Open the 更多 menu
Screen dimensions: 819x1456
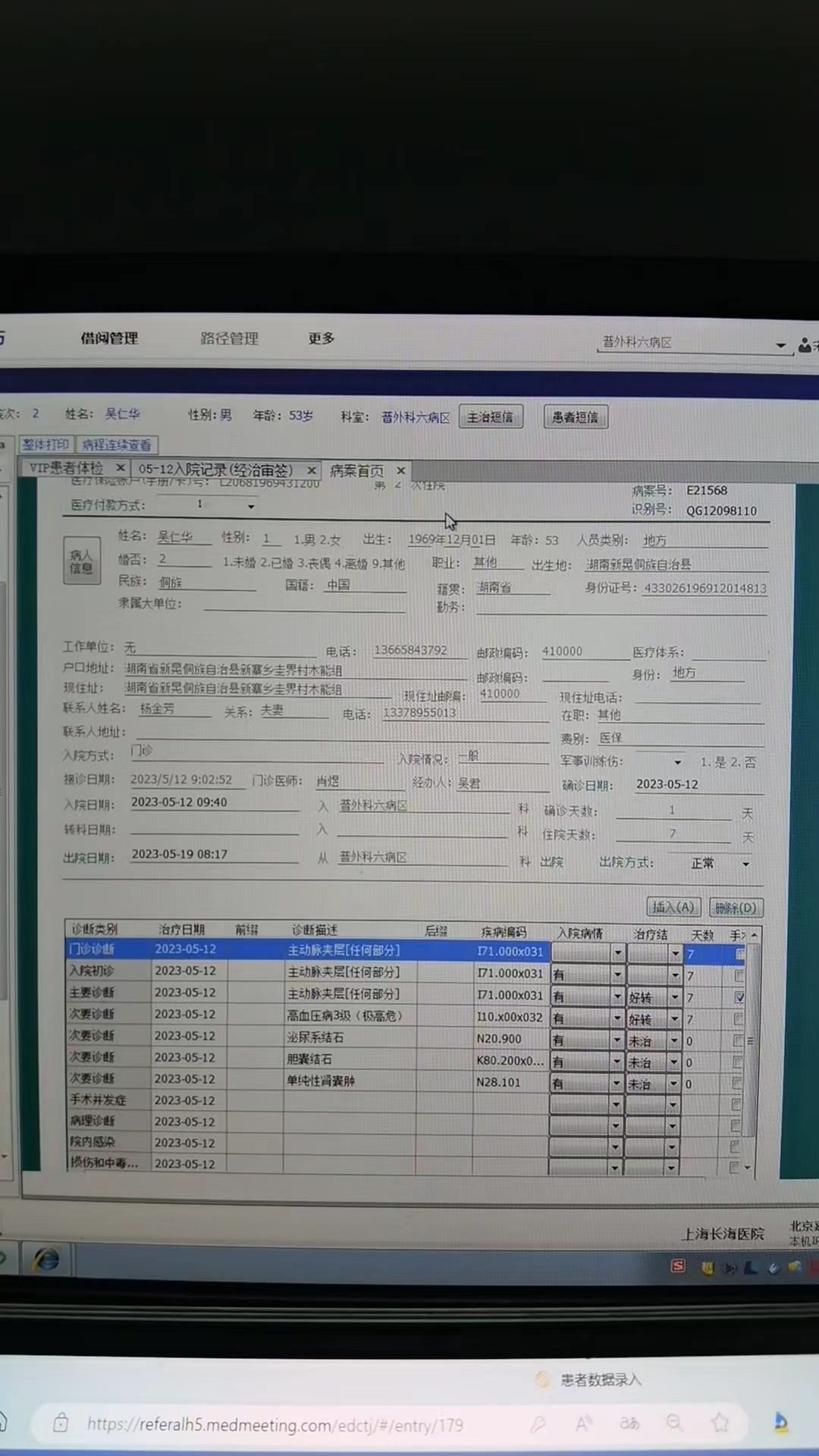(x=322, y=338)
